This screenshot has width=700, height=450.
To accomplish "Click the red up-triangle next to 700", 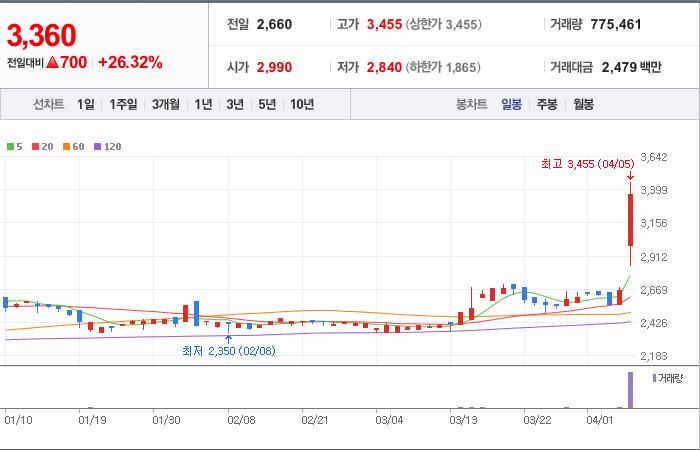I will pos(52,62).
